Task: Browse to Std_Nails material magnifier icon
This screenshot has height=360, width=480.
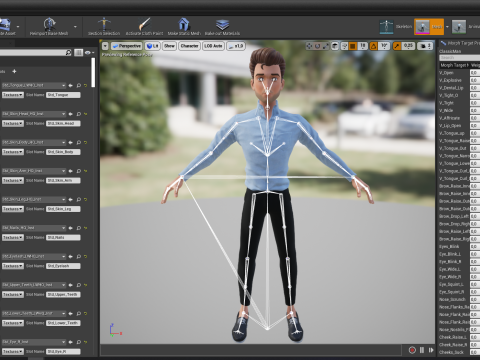Action: [79, 228]
